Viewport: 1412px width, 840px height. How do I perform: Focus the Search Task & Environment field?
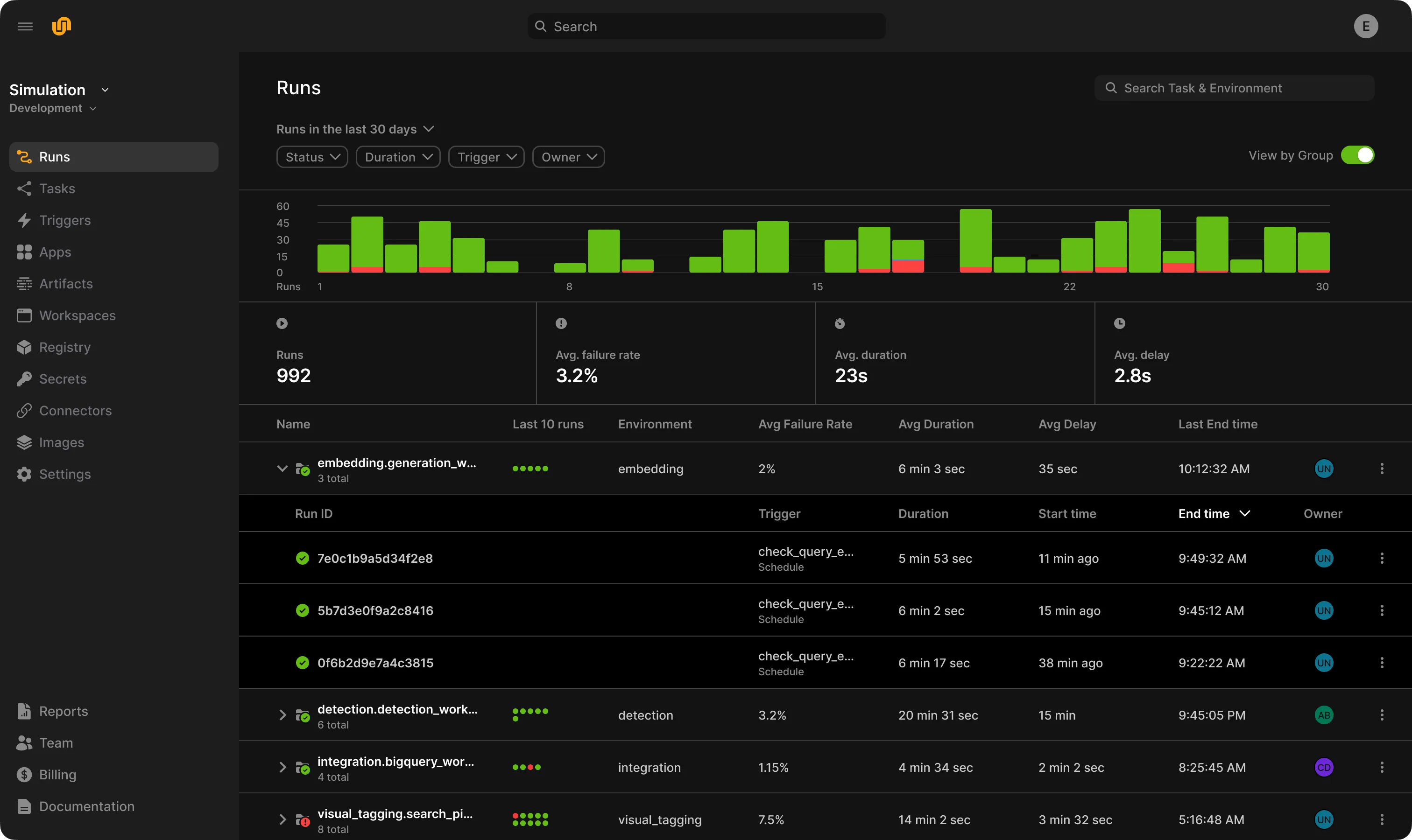pos(1234,88)
